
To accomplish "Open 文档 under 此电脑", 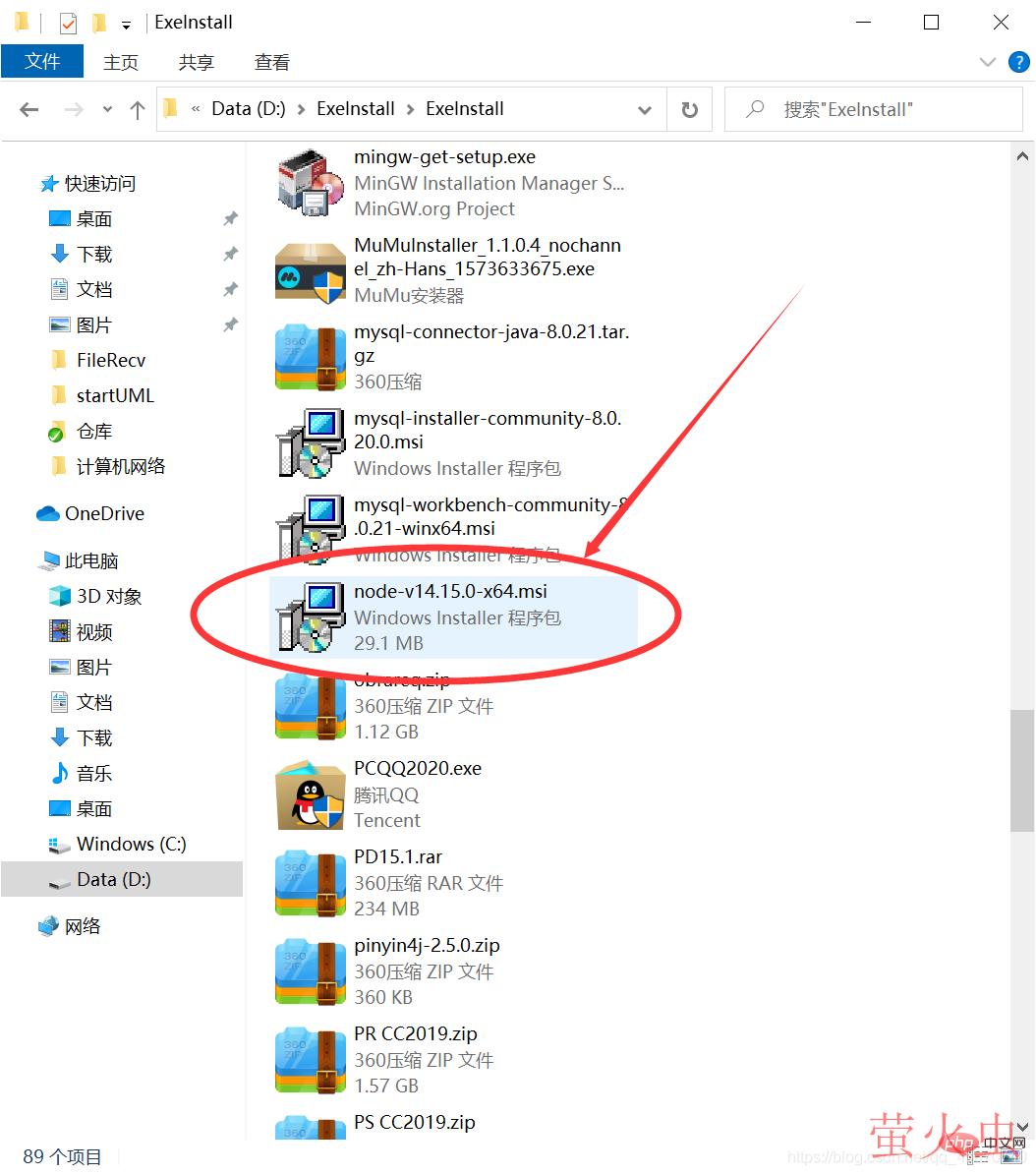I will click(x=81, y=702).
